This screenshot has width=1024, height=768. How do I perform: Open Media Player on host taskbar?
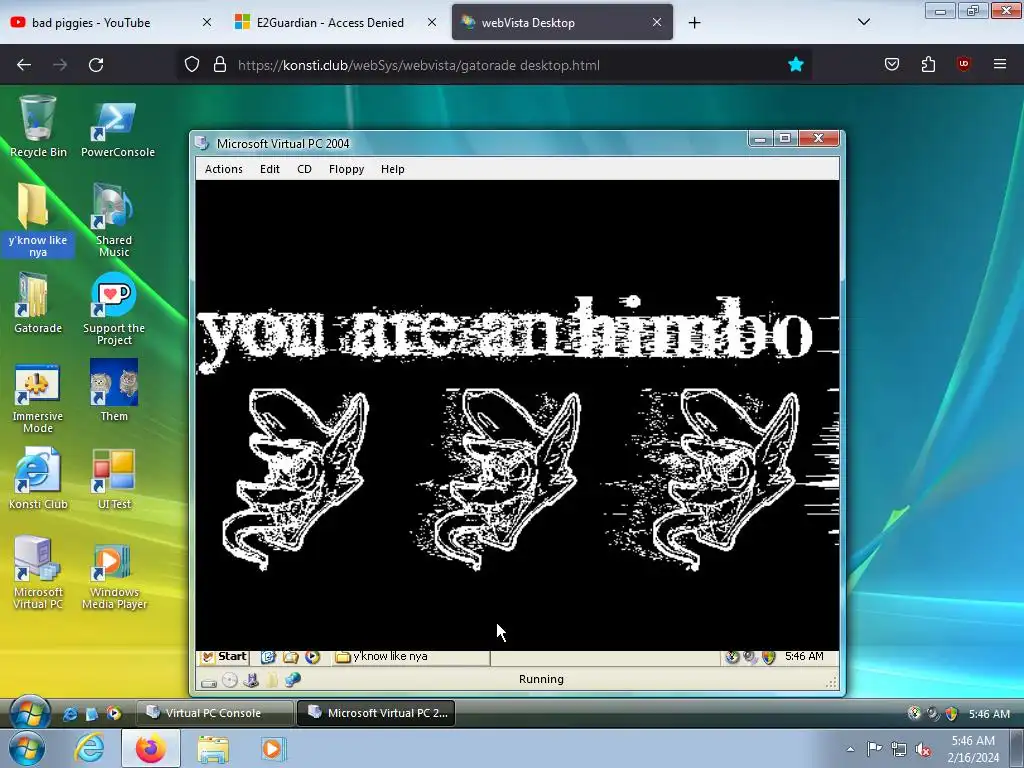[272, 749]
